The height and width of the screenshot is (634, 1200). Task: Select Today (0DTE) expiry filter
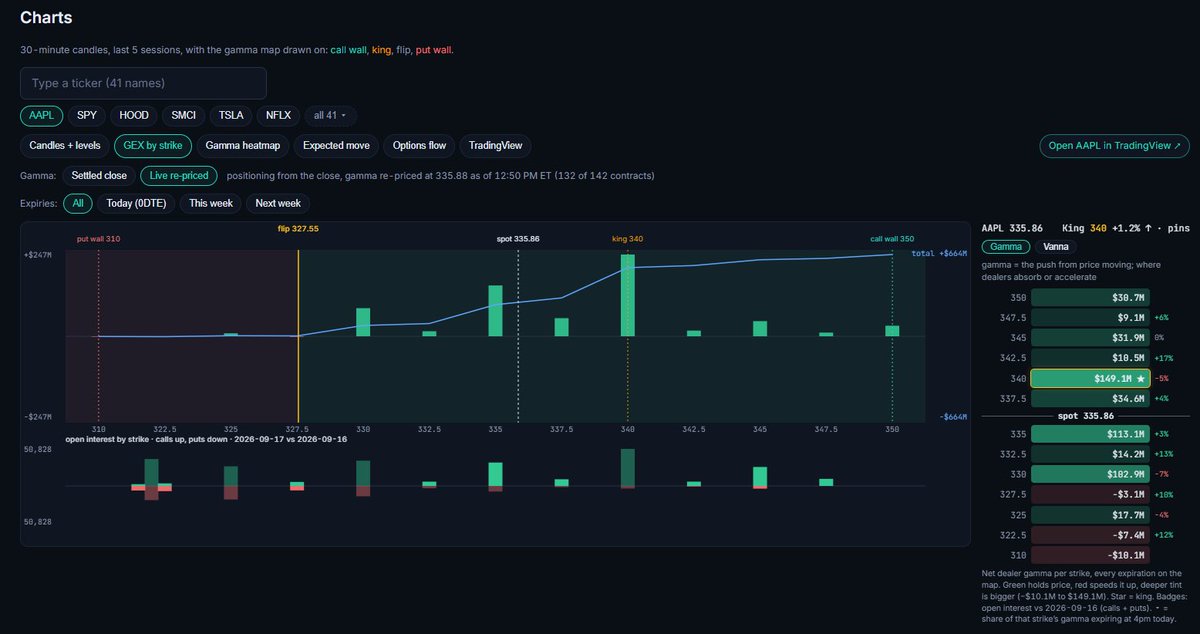click(137, 203)
